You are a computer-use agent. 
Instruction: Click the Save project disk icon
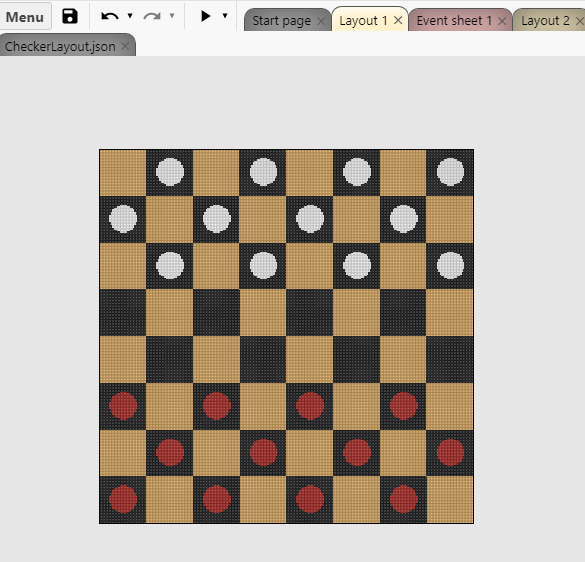pos(70,16)
